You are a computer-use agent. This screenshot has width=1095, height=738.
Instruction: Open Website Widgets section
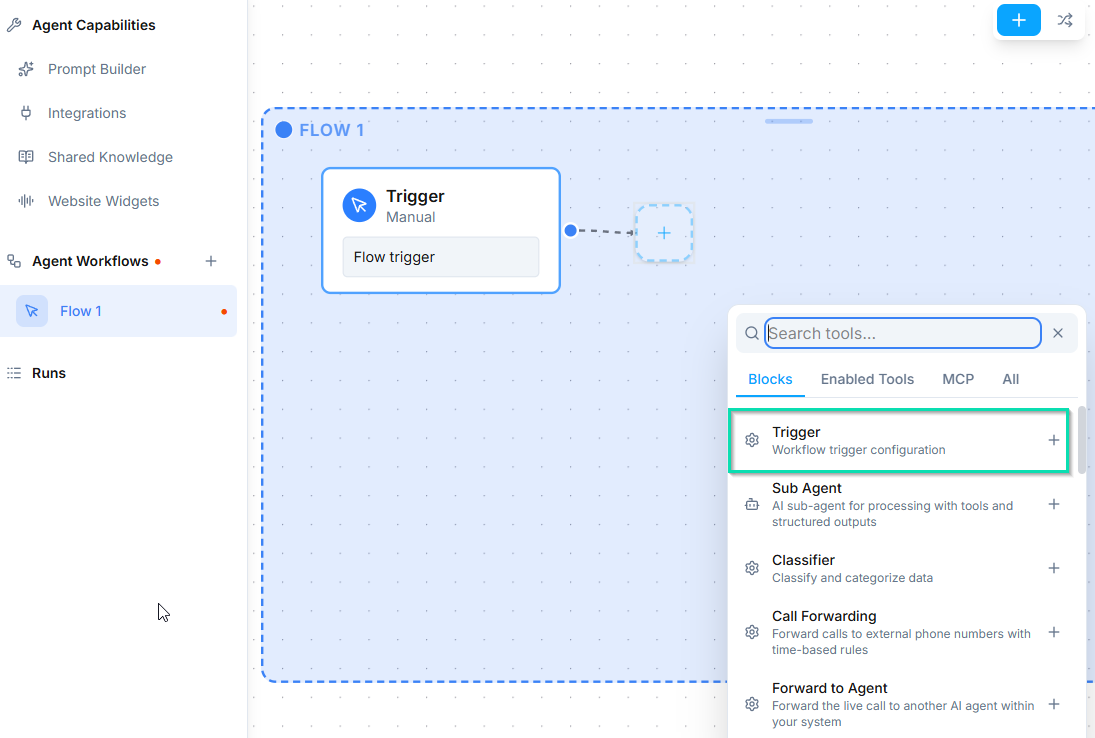(103, 201)
